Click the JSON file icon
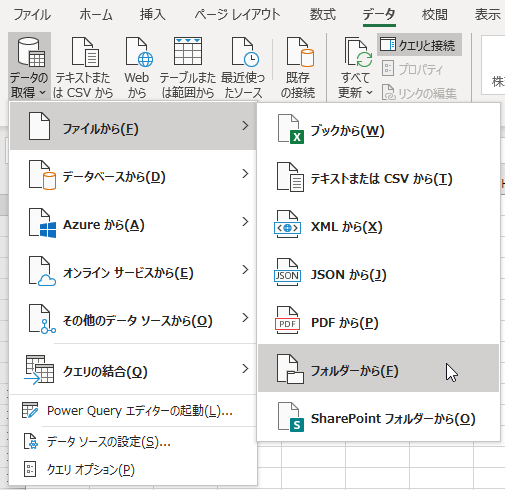Image resolution: width=505 pixels, height=490 pixels. tap(287, 272)
